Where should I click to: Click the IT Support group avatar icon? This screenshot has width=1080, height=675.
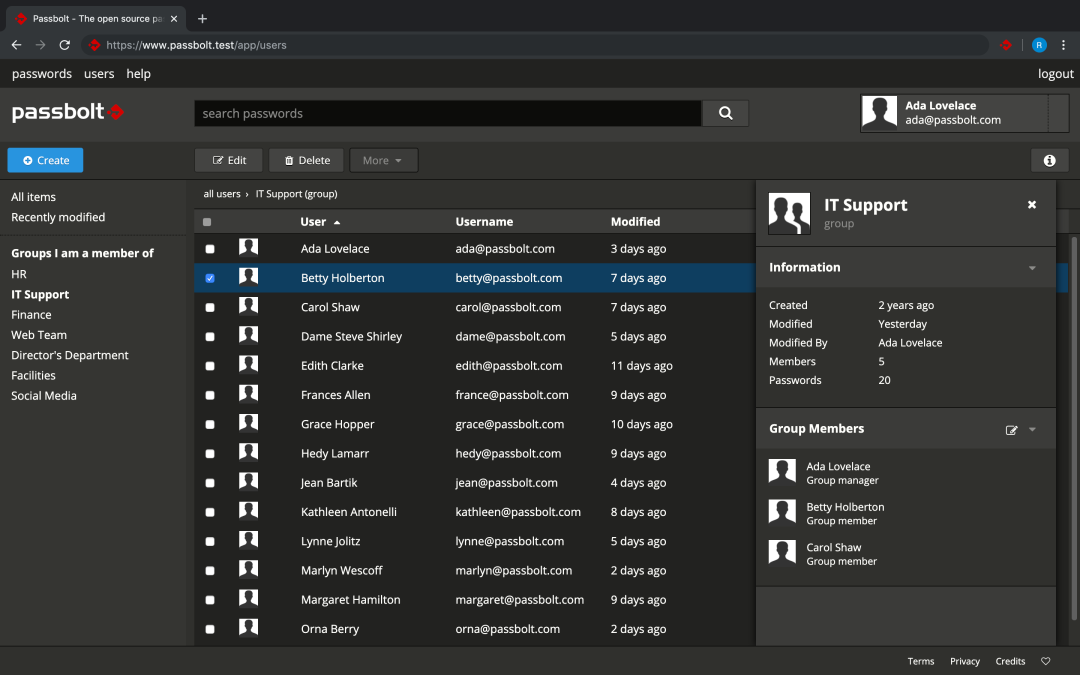coord(789,214)
